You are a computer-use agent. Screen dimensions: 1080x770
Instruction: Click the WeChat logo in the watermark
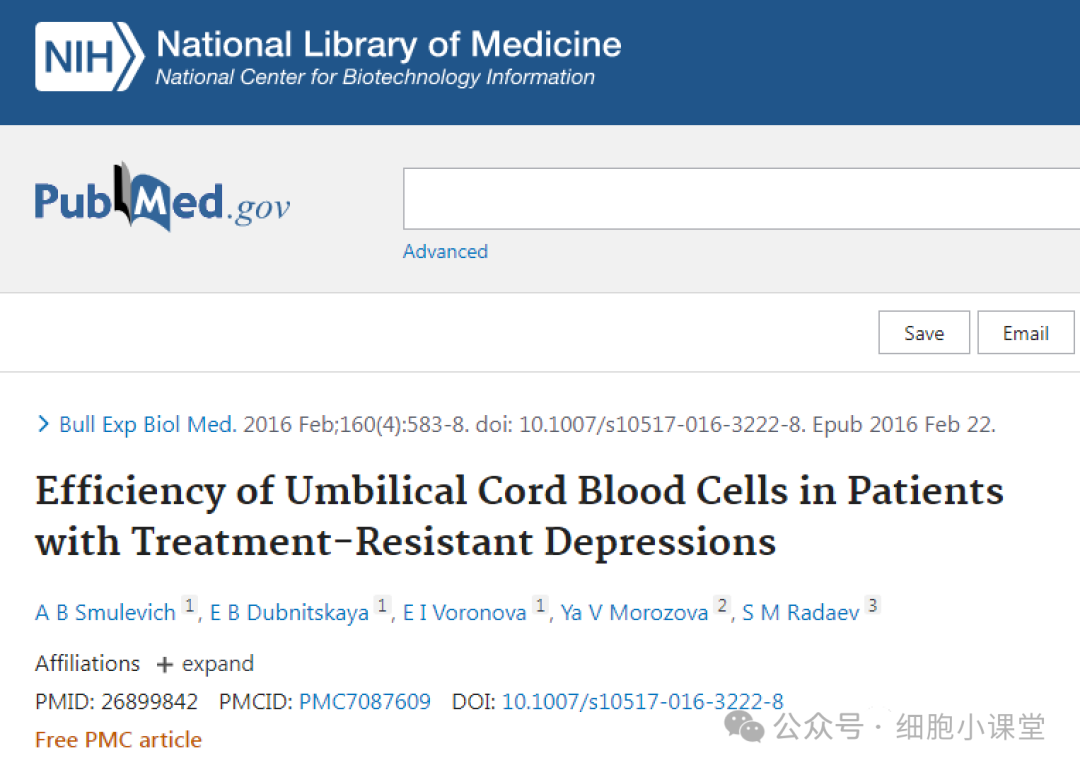pos(745,727)
